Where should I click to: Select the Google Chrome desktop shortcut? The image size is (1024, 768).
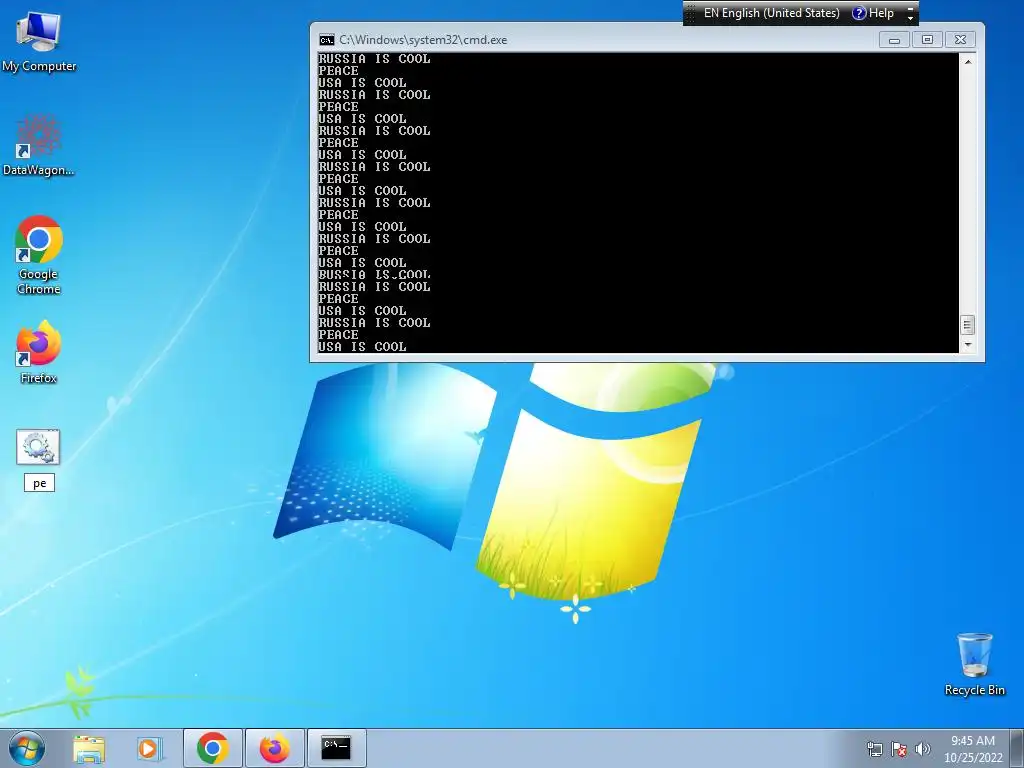click(x=39, y=255)
